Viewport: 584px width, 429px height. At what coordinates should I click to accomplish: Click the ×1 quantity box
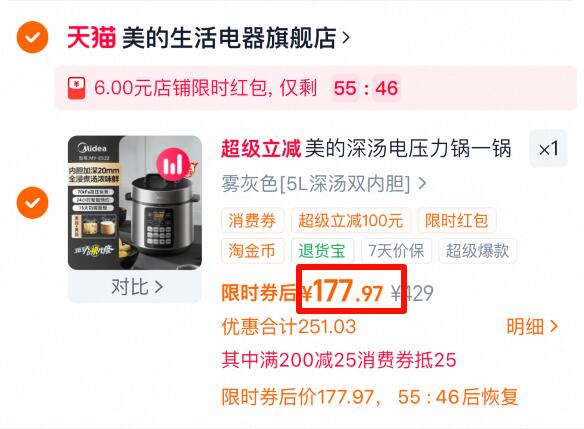[549, 149]
